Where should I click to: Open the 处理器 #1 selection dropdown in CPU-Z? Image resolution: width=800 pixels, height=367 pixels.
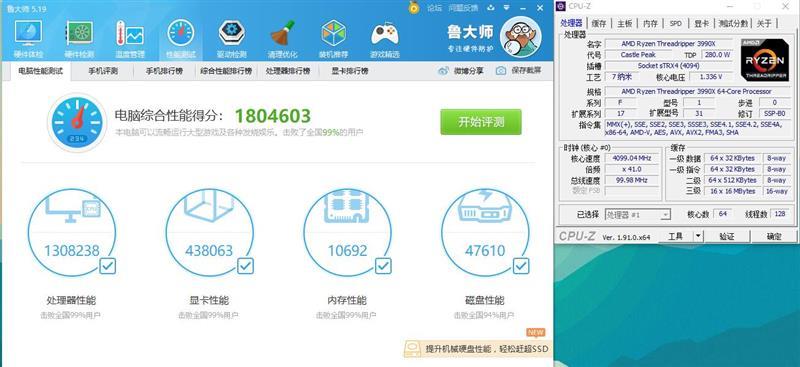[x=638, y=215]
